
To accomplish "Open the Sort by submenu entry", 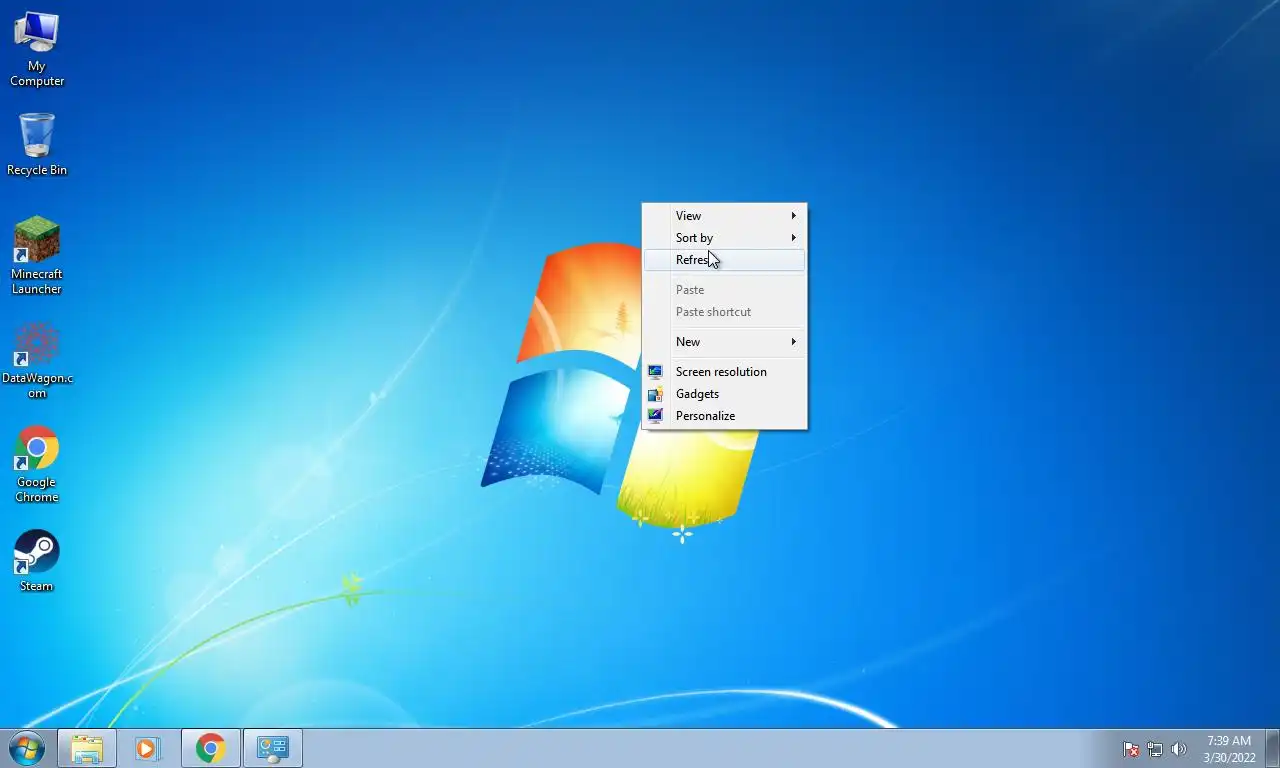I will pos(724,238).
